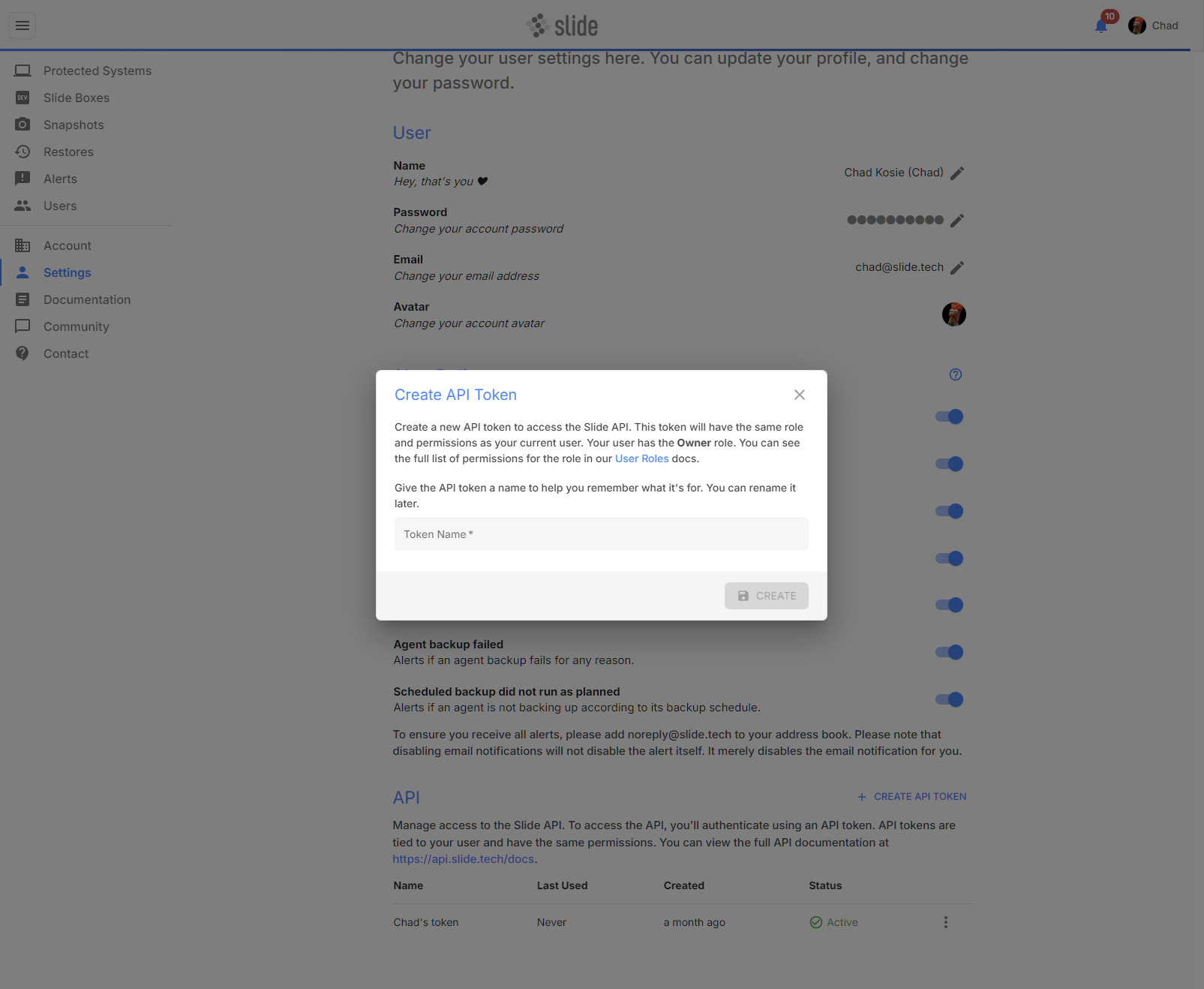Edit the Password with pencil icon

coord(957,221)
